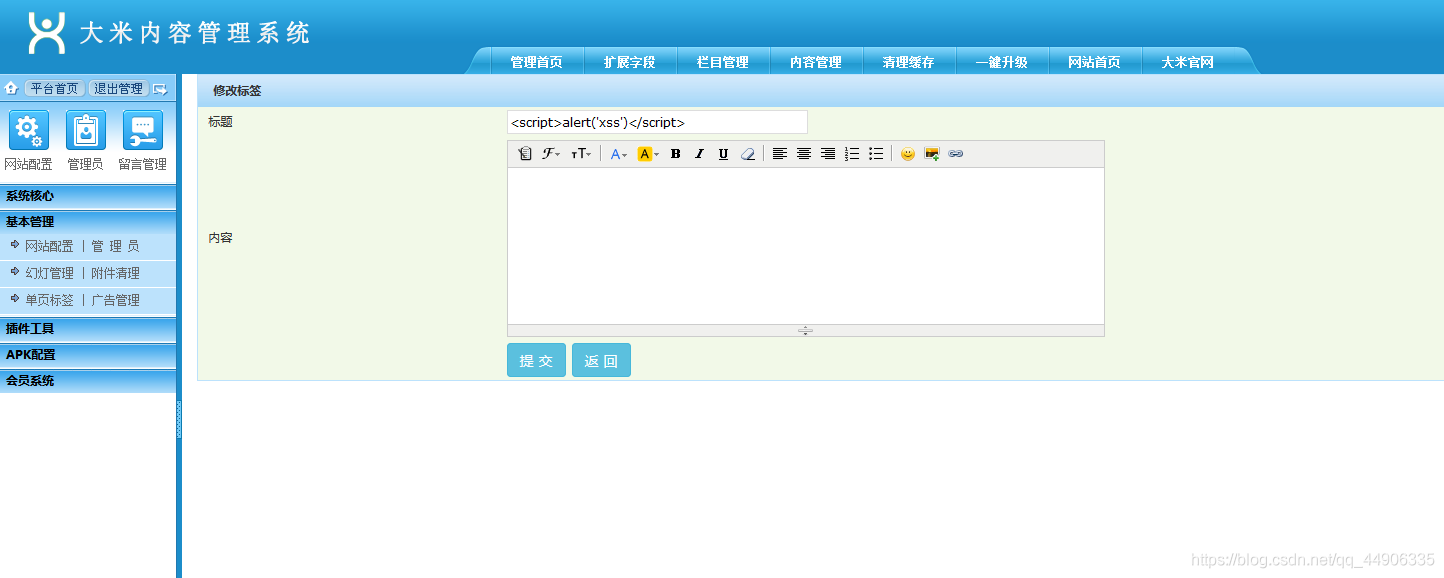Viewport: 1444px width, 578px height.
Task: Open the 网站配置 gear icon shortcut
Action: 28,130
